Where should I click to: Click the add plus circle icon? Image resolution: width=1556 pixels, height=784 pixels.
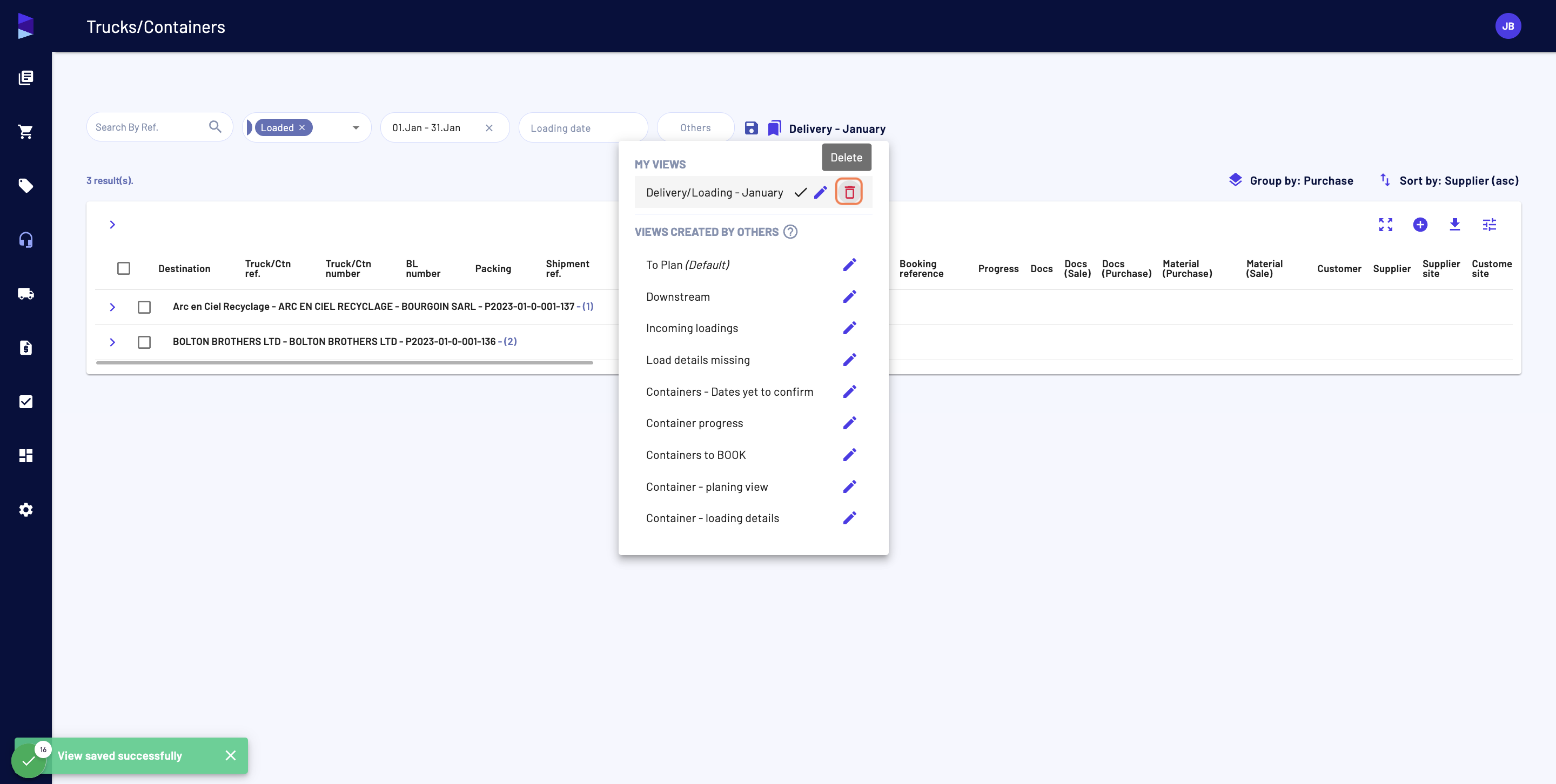coord(1420,225)
